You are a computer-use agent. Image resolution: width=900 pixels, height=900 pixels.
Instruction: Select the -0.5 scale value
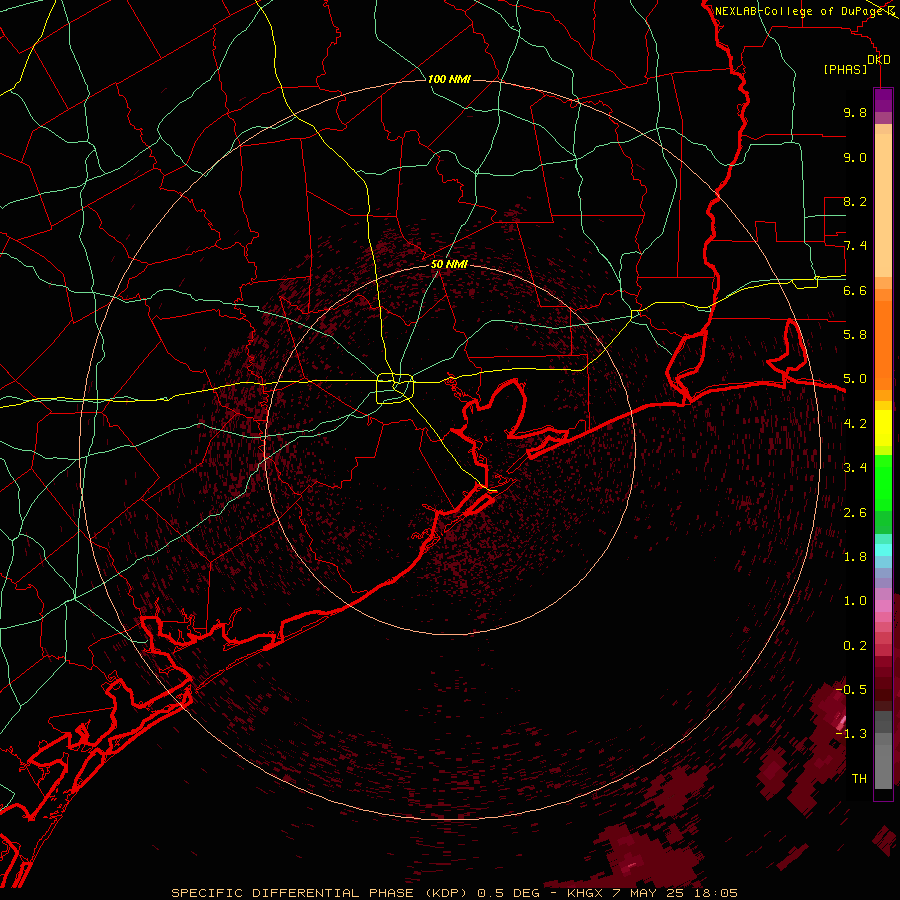click(852, 690)
